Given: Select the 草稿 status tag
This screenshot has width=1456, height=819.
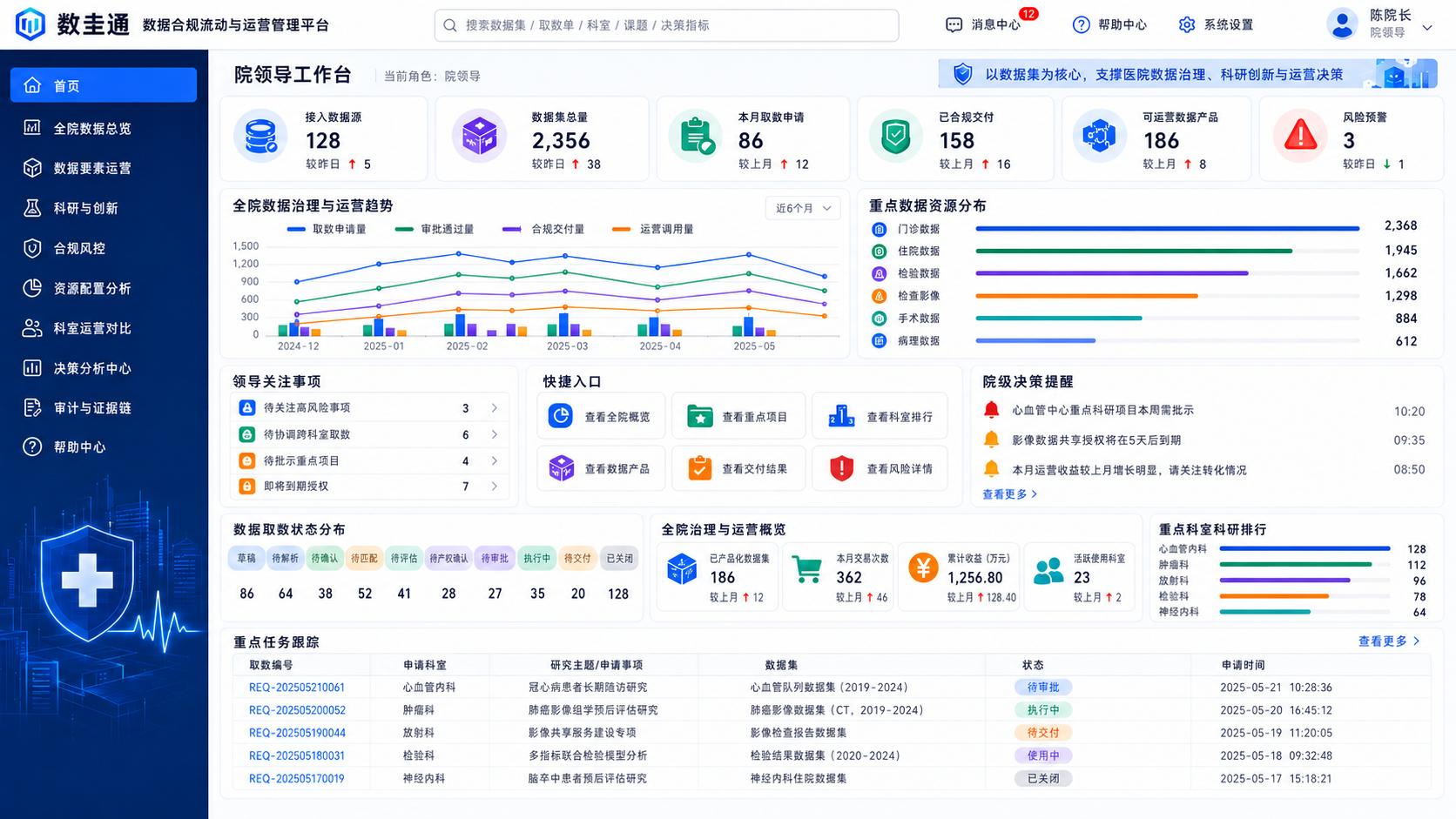Looking at the screenshot, I should point(247,559).
